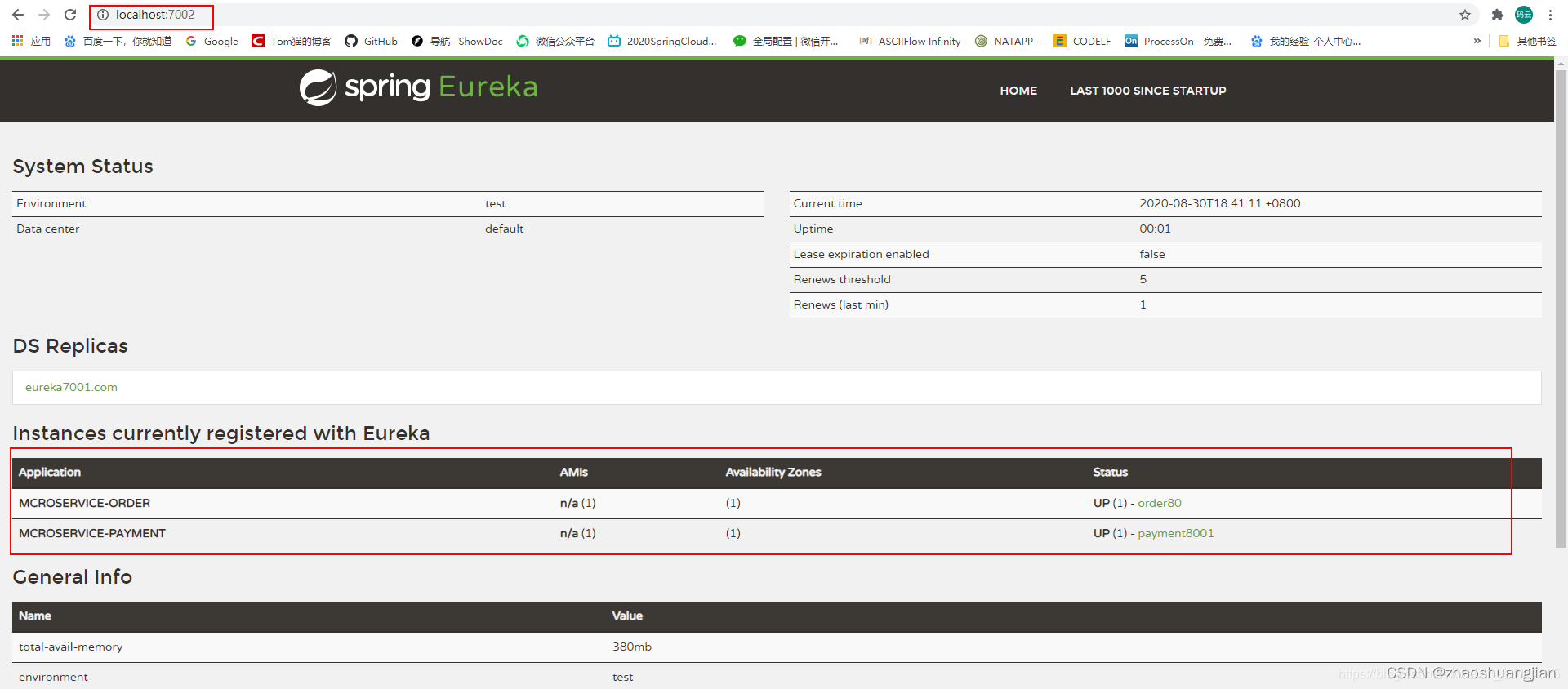Click the DS Replicas heading
This screenshot has height=689, width=1568.
(70, 346)
